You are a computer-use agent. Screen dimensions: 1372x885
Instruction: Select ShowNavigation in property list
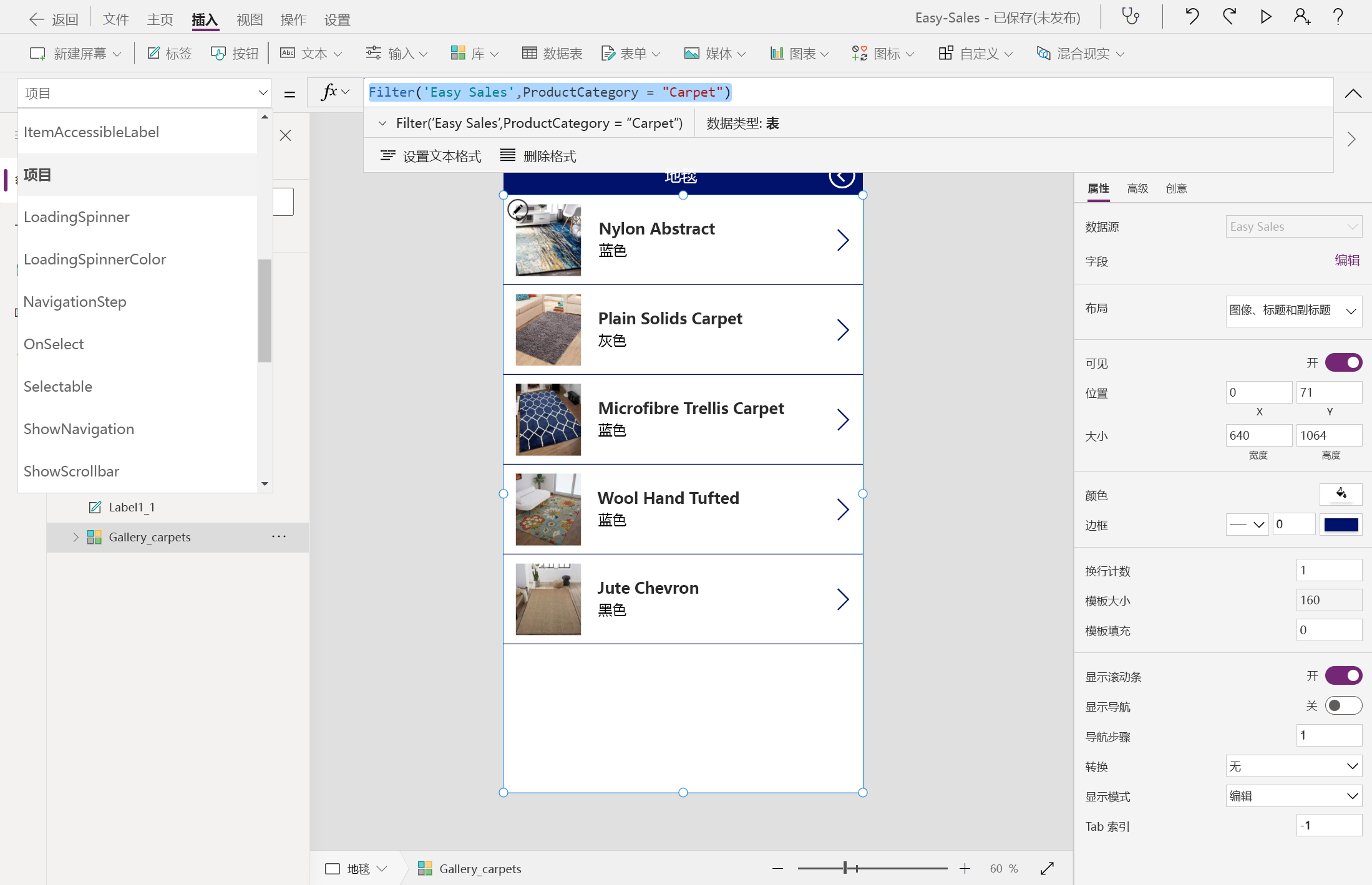(x=137, y=429)
